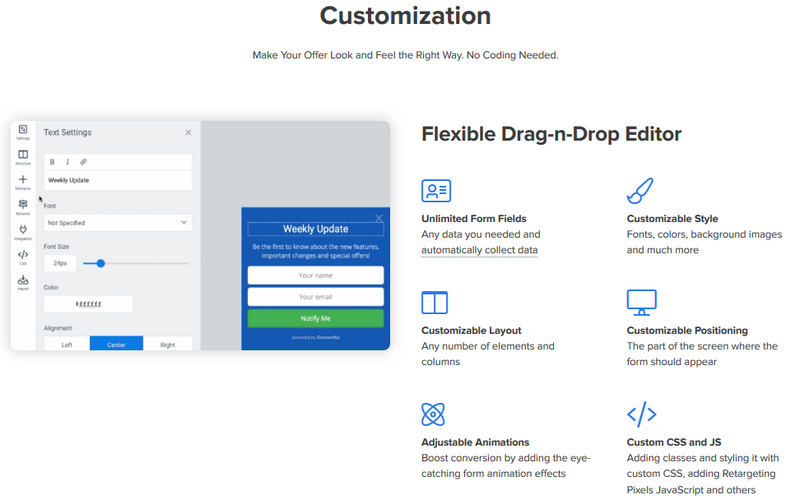Click the 'Weekly Update' text editor field

click(x=118, y=180)
